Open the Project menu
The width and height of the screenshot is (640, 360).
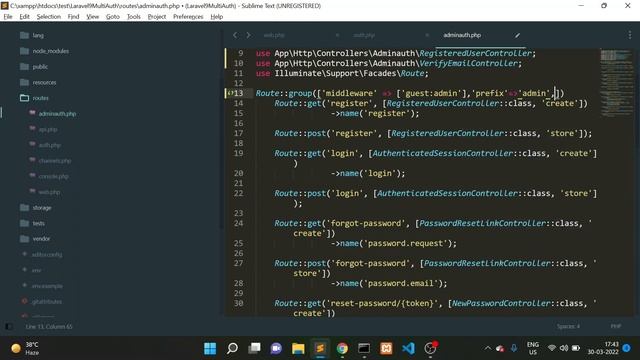click(157, 17)
